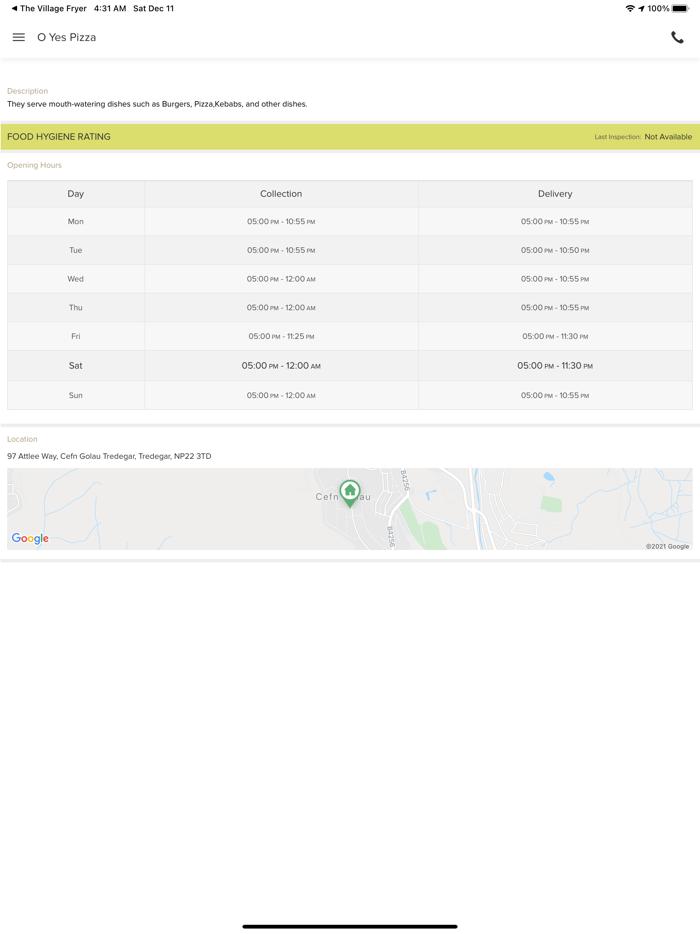Image resolution: width=700 pixels, height=934 pixels.
Task: Click the Last Inspection label
Action: (x=617, y=137)
